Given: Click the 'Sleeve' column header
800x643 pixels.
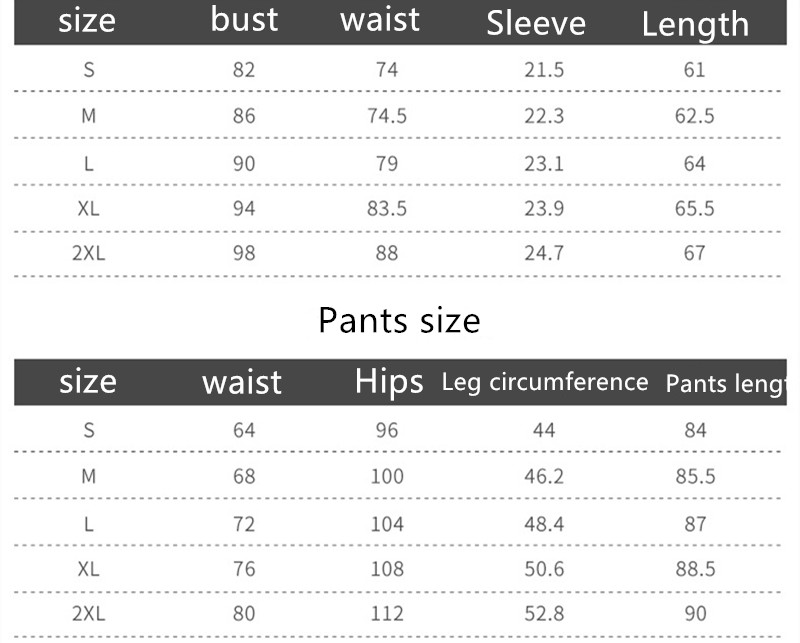Looking at the screenshot, I should point(536,23).
